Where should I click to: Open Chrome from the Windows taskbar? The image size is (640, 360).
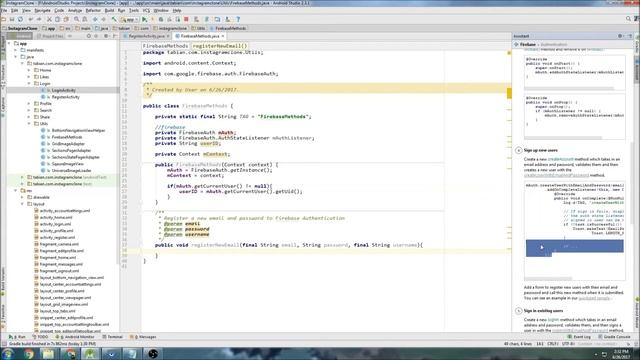[x=28, y=353]
